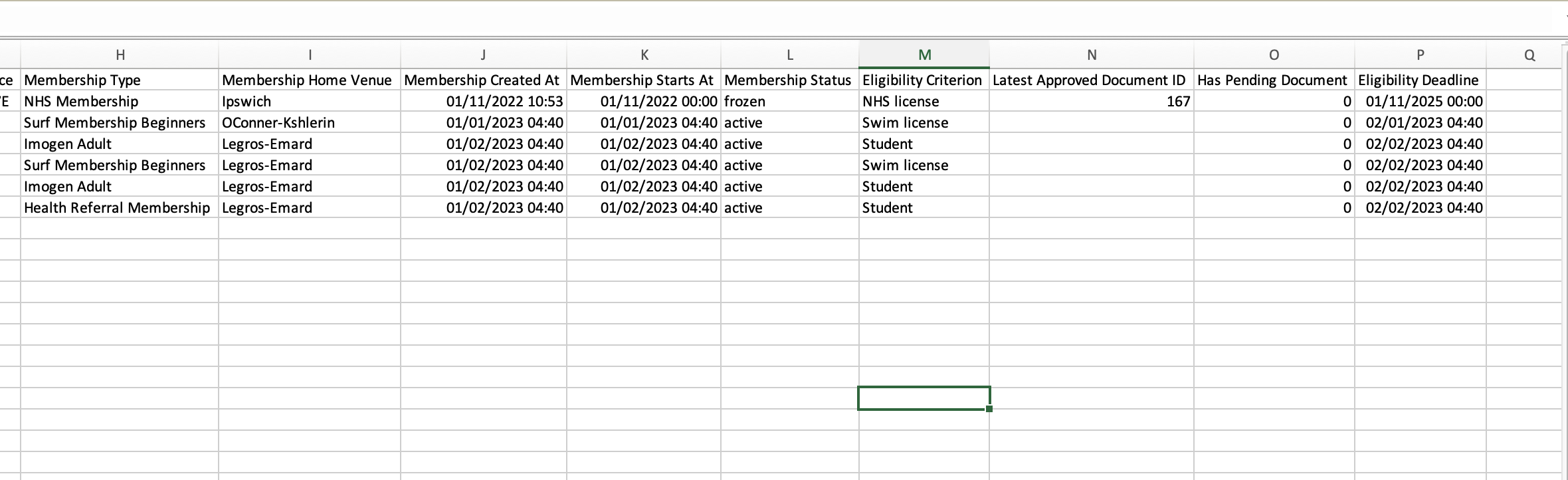
Task: Select the '01/11/2022 10:53' created cell
Action: click(484, 101)
